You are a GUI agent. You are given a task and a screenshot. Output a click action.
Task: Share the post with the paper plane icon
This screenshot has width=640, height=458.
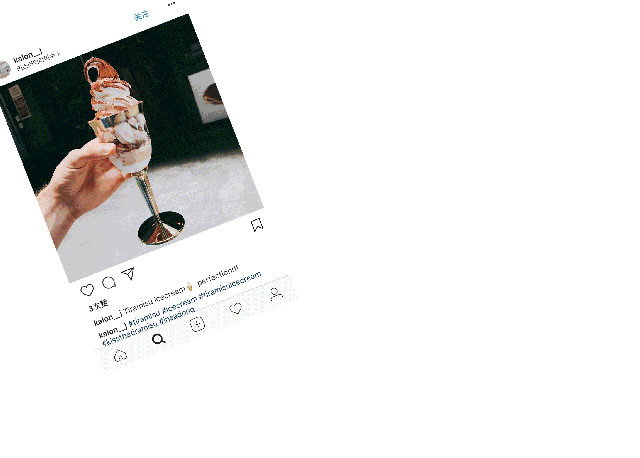point(128,273)
